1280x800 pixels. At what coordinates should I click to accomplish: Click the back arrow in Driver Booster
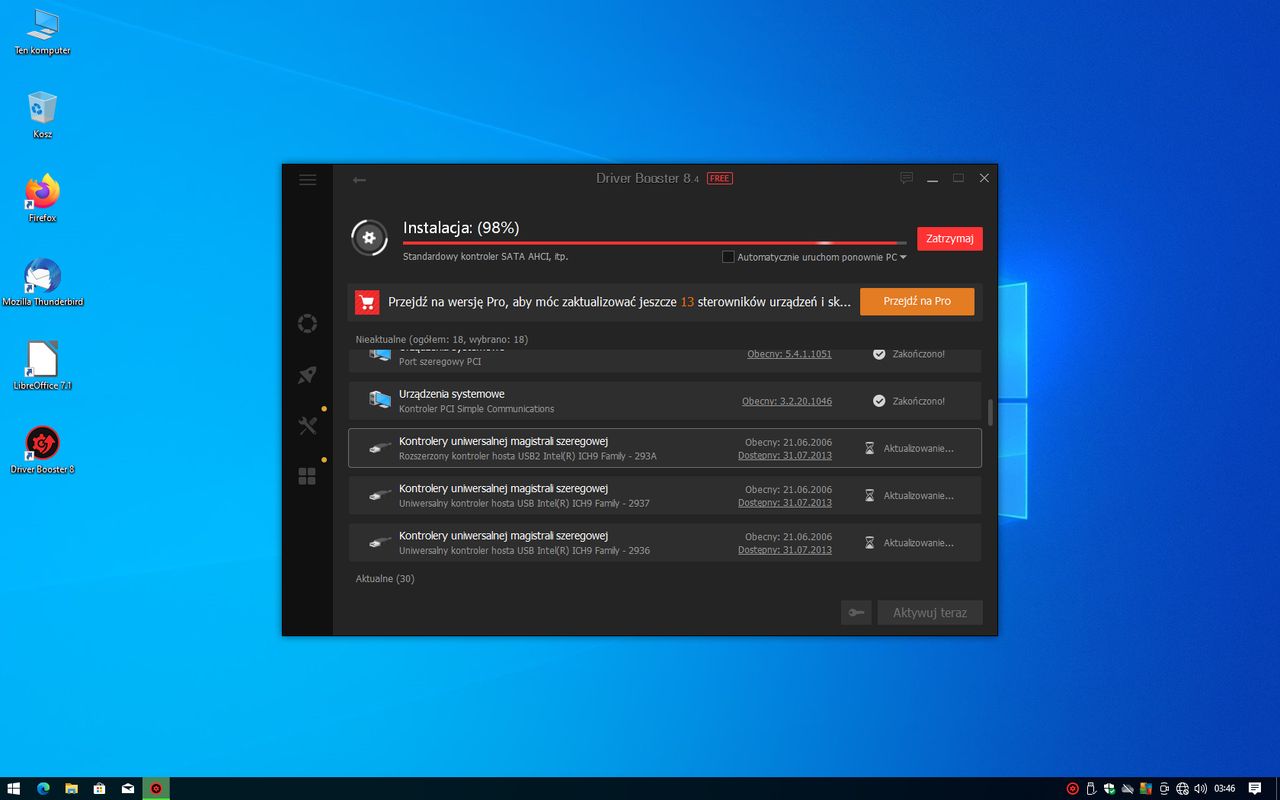[x=359, y=180]
